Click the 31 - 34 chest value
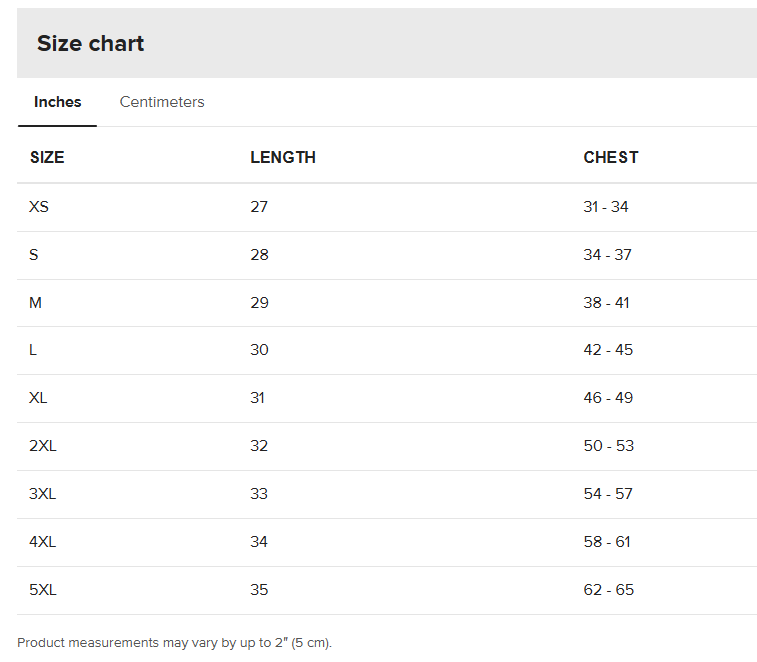Viewport: 757px width, 662px height. [606, 207]
